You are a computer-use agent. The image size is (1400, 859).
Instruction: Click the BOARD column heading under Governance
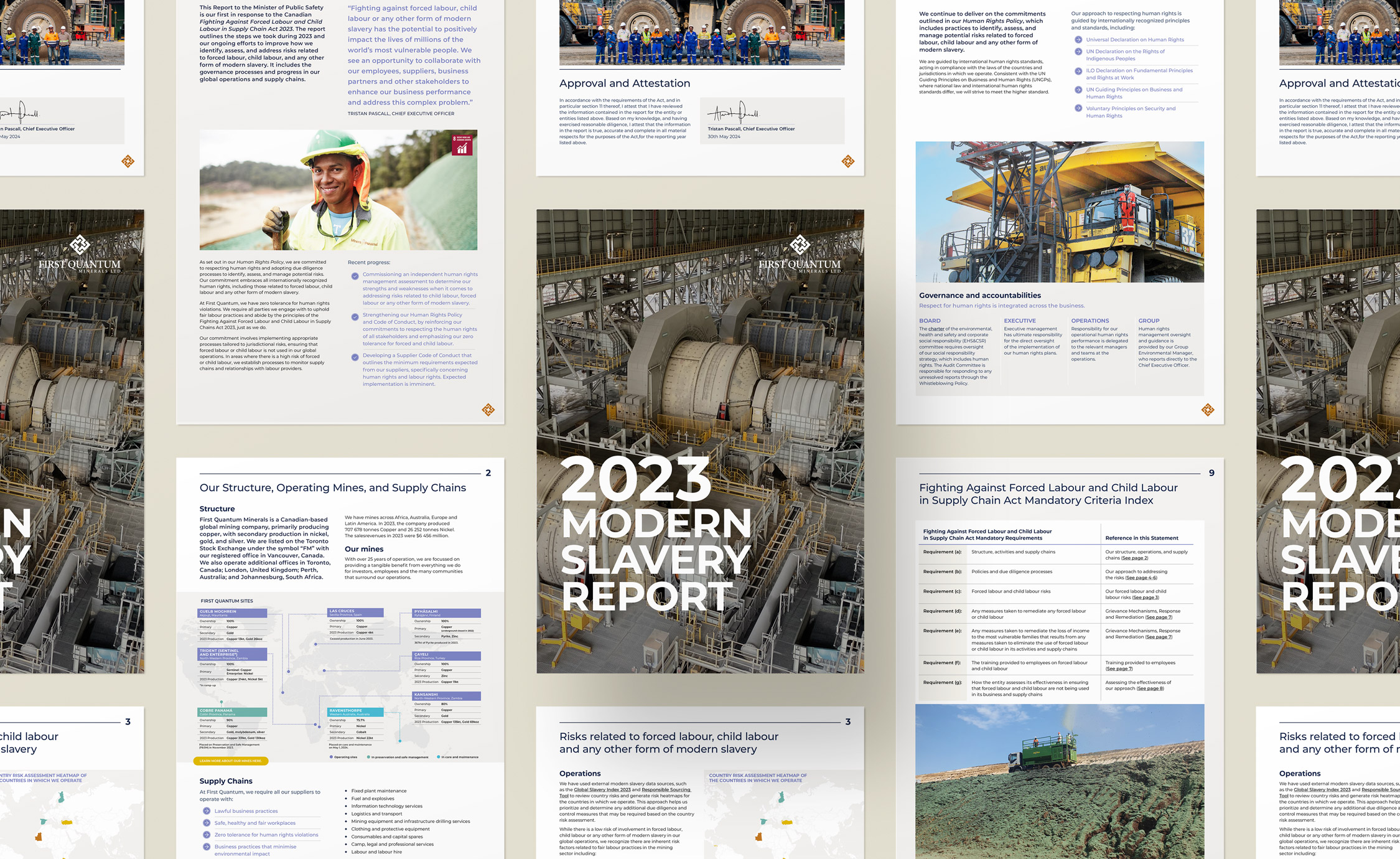pyautogui.click(x=930, y=321)
